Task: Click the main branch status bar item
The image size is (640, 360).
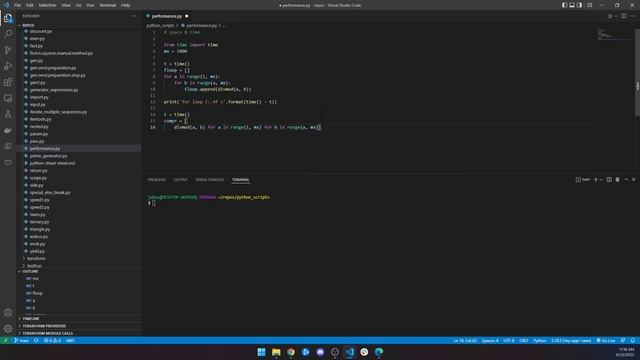Action: tap(21, 340)
